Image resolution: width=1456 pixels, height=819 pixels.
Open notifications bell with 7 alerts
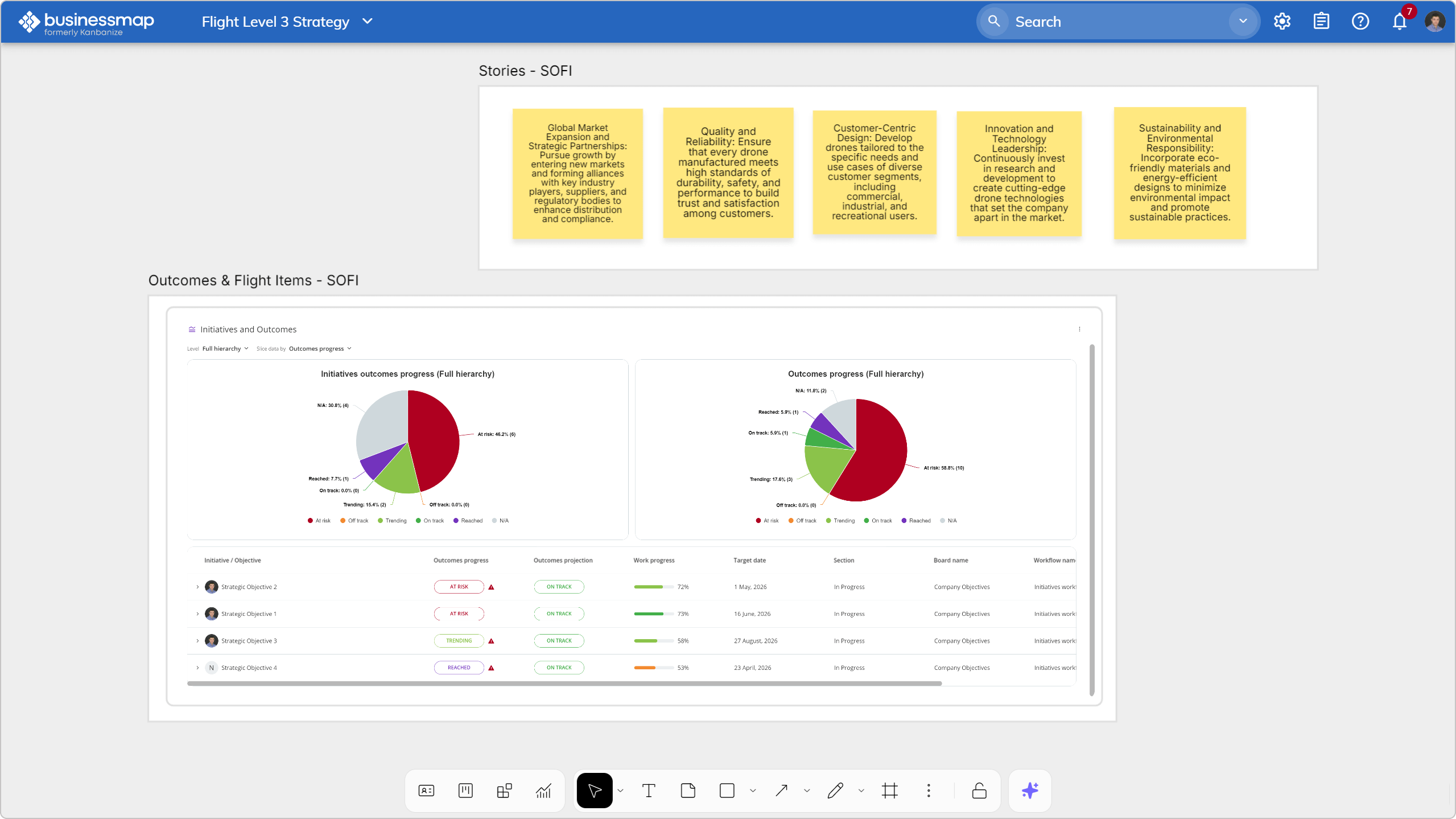1399,22
